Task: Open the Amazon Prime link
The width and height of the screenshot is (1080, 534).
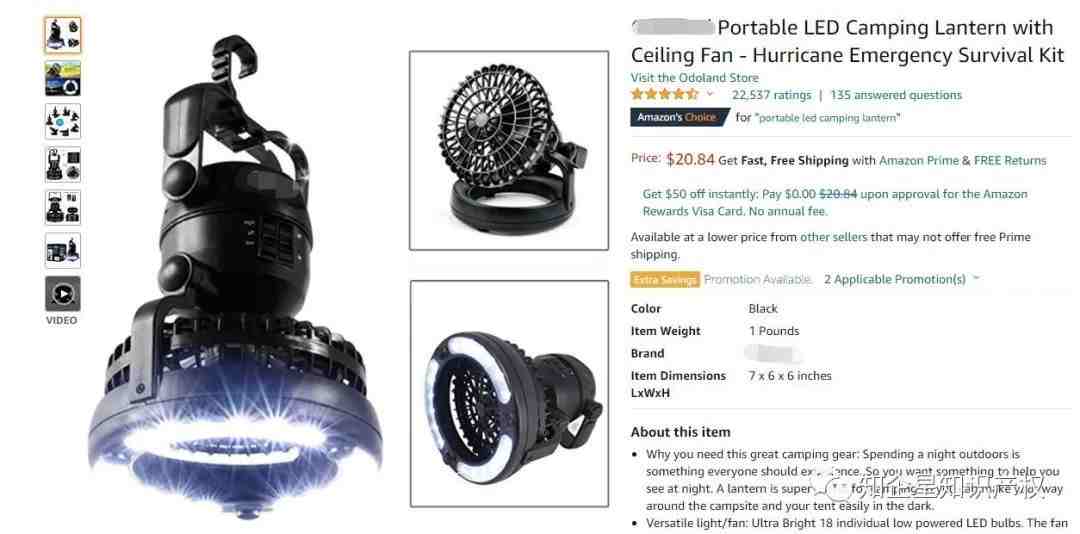Action: click(919, 161)
